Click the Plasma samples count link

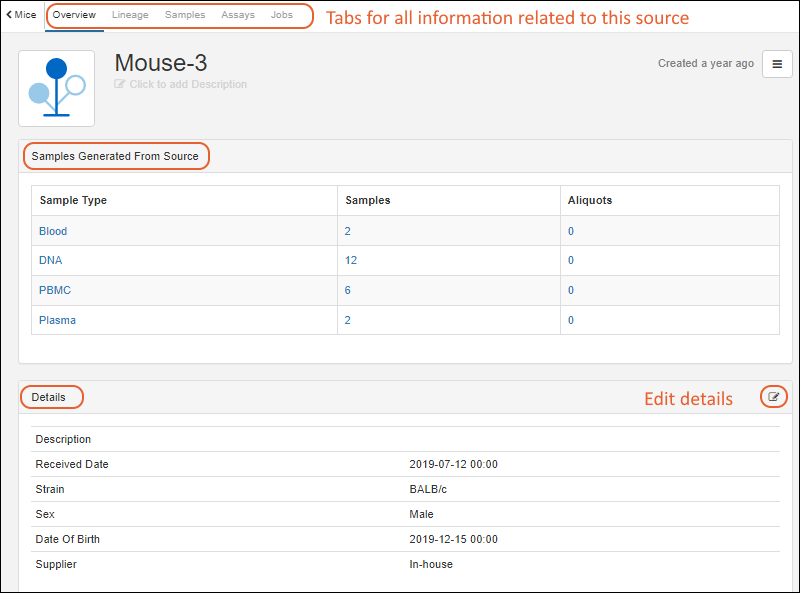348,320
